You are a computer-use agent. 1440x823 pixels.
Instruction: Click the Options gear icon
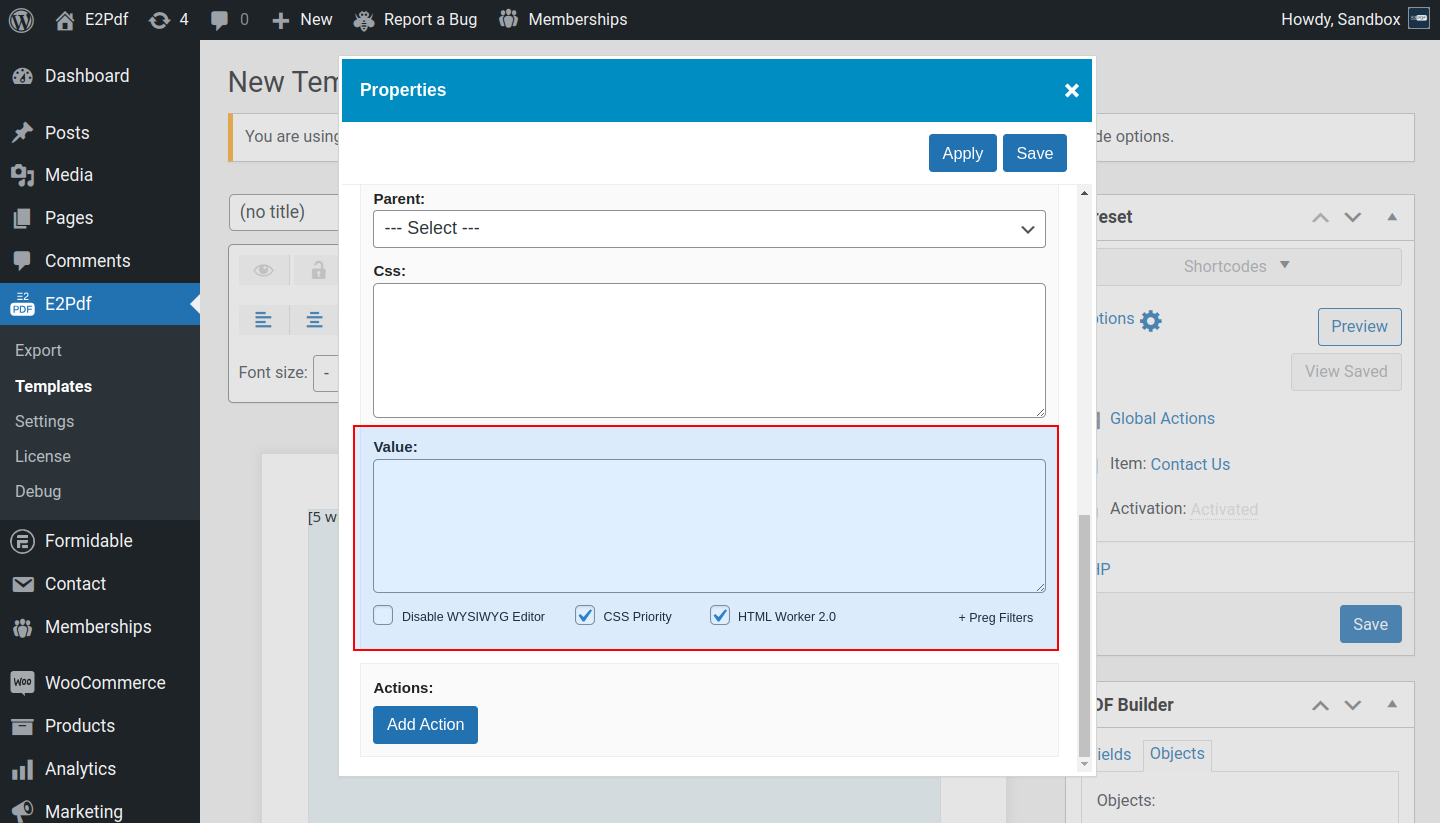1151,321
